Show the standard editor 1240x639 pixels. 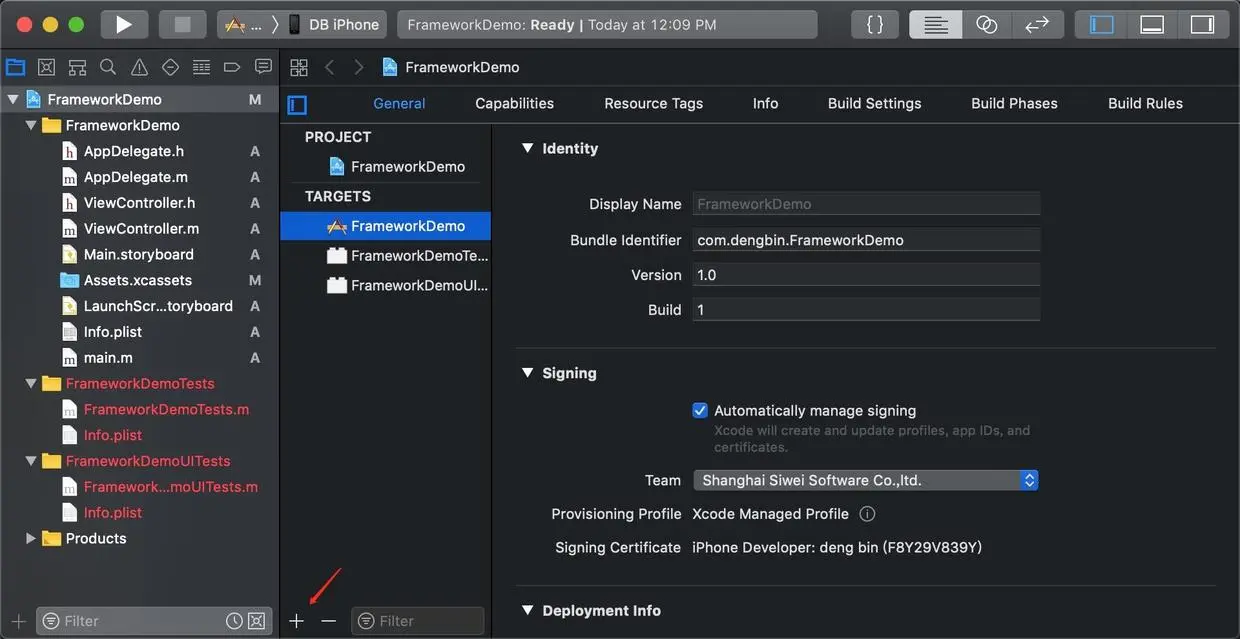coord(936,25)
